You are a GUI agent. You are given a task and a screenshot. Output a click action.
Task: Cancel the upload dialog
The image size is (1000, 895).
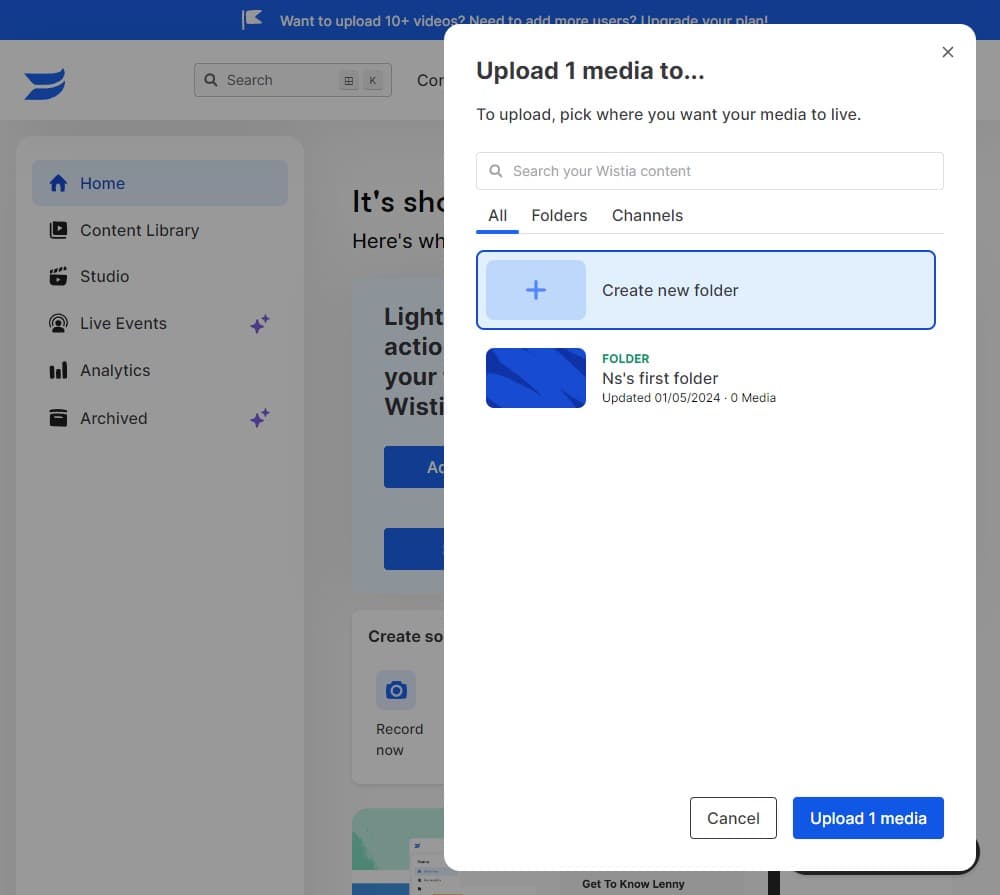click(x=733, y=818)
